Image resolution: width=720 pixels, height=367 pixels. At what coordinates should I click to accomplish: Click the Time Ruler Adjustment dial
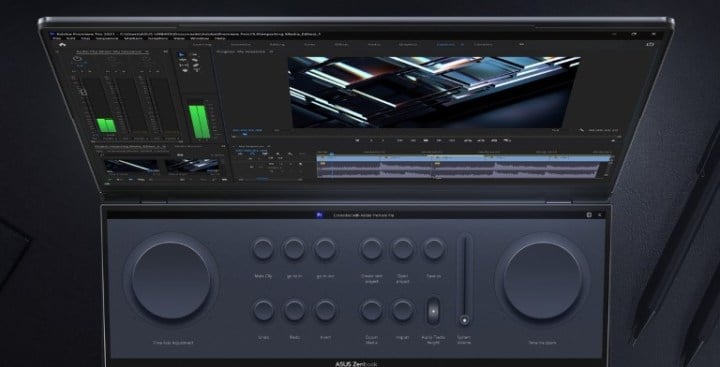point(171,280)
